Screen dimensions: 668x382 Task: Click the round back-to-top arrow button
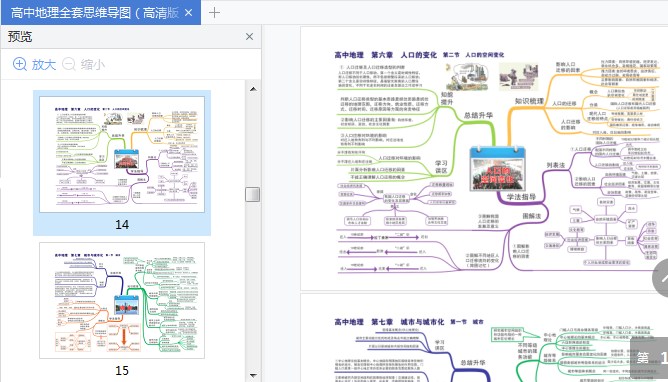point(661,278)
